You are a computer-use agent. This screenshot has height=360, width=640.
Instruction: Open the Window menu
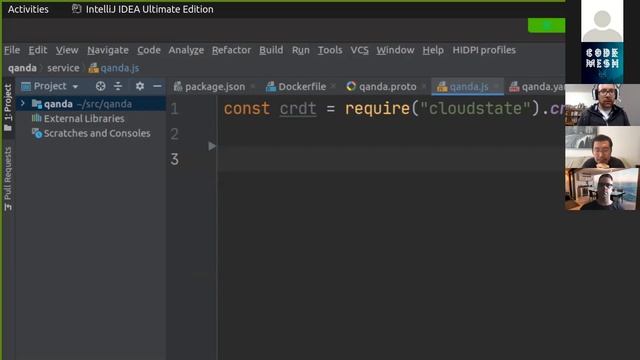tap(395, 50)
